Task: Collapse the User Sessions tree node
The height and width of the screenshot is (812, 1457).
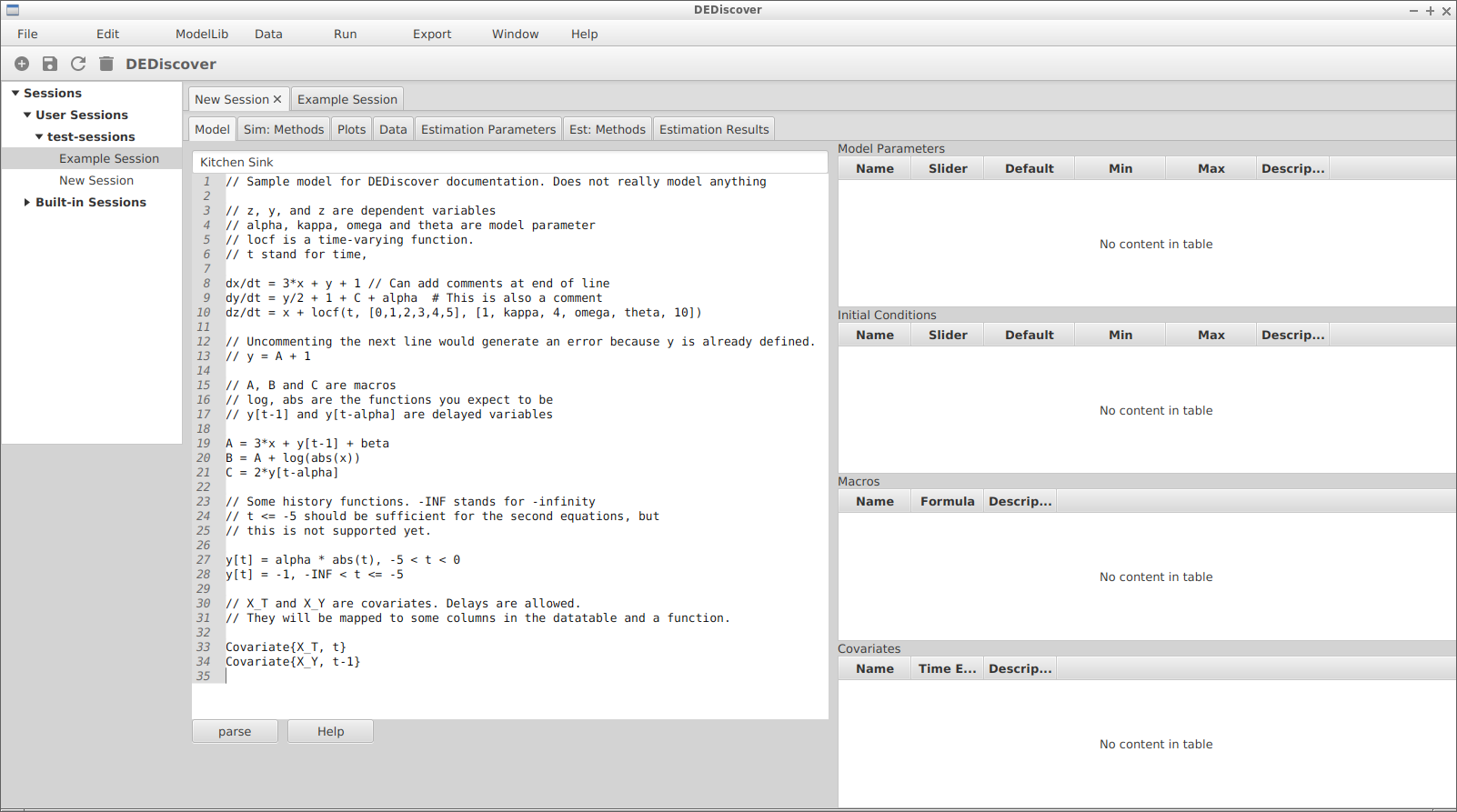Action: pyautogui.click(x=27, y=115)
